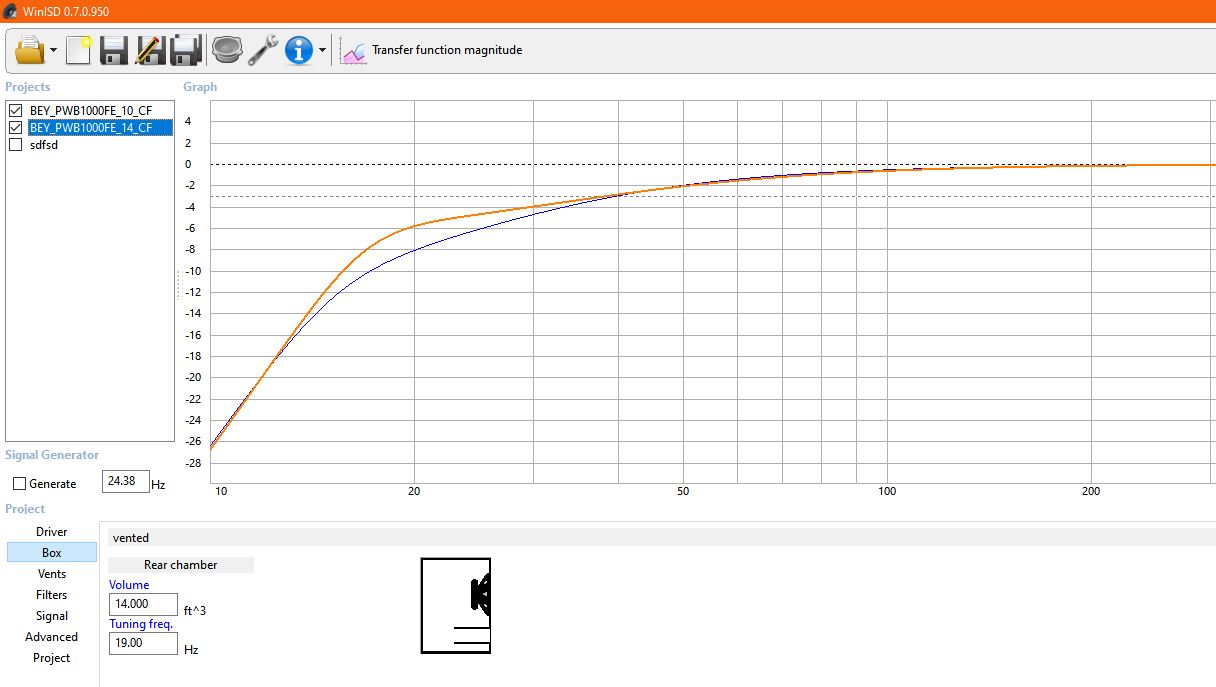The image size is (1216, 687).
Task: Click the vented box diagram thumbnail
Action: click(456, 606)
